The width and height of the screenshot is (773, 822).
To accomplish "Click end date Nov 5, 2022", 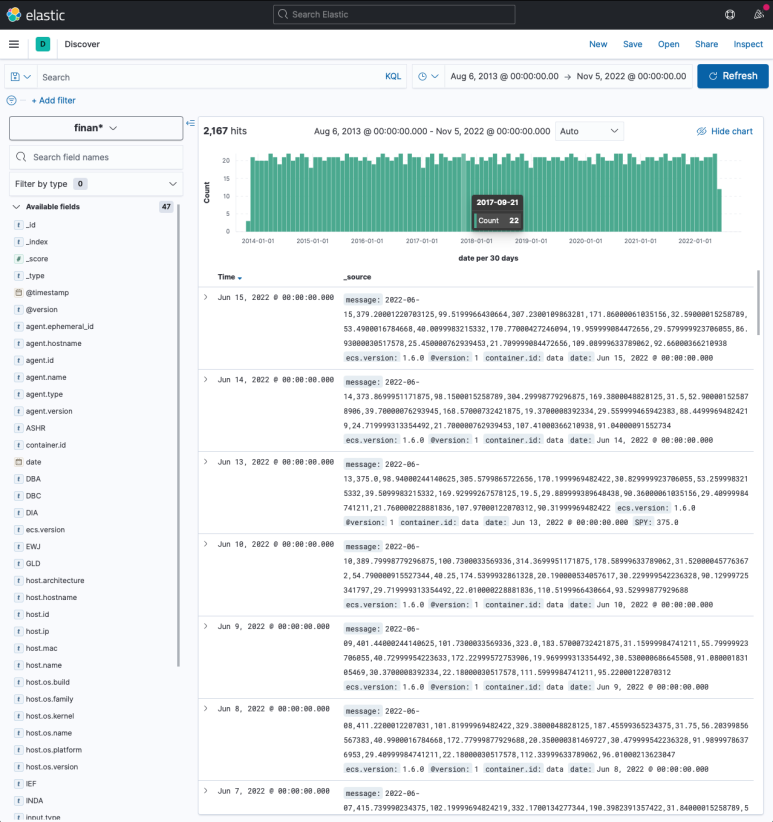I will (631, 76).
